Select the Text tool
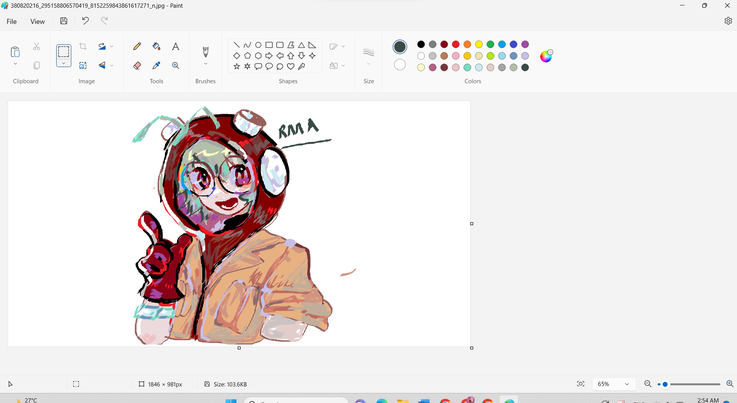Screen dimensions: 737x403 [175, 46]
